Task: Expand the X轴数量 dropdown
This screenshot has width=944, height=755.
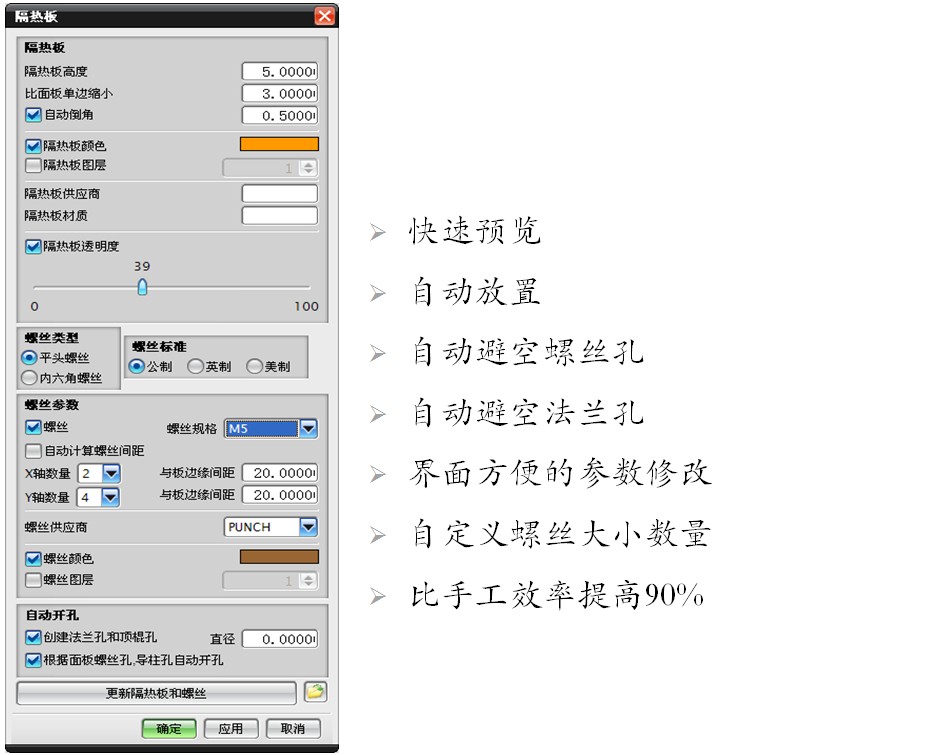Action: pyautogui.click(x=110, y=473)
